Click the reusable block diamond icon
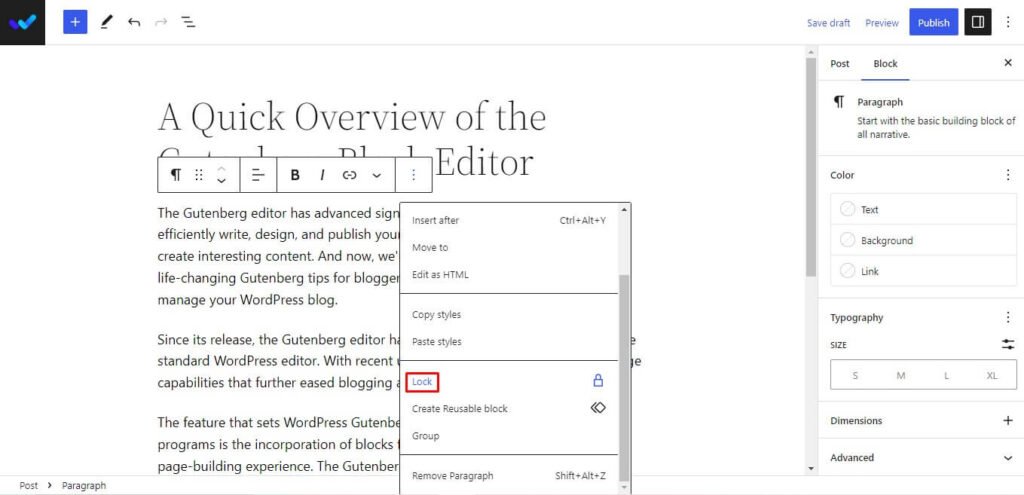 coord(598,407)
